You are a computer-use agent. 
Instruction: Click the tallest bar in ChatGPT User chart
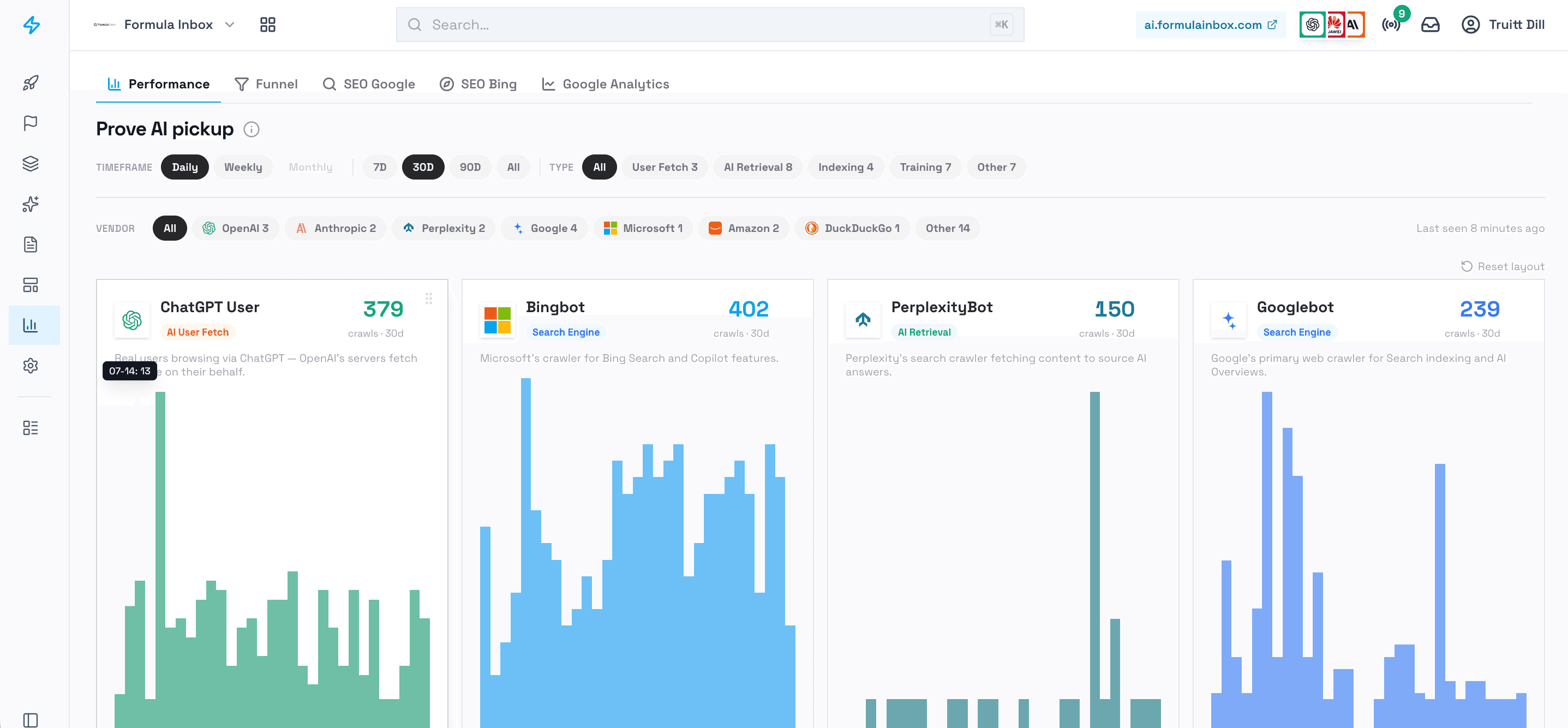pos(160,560)
